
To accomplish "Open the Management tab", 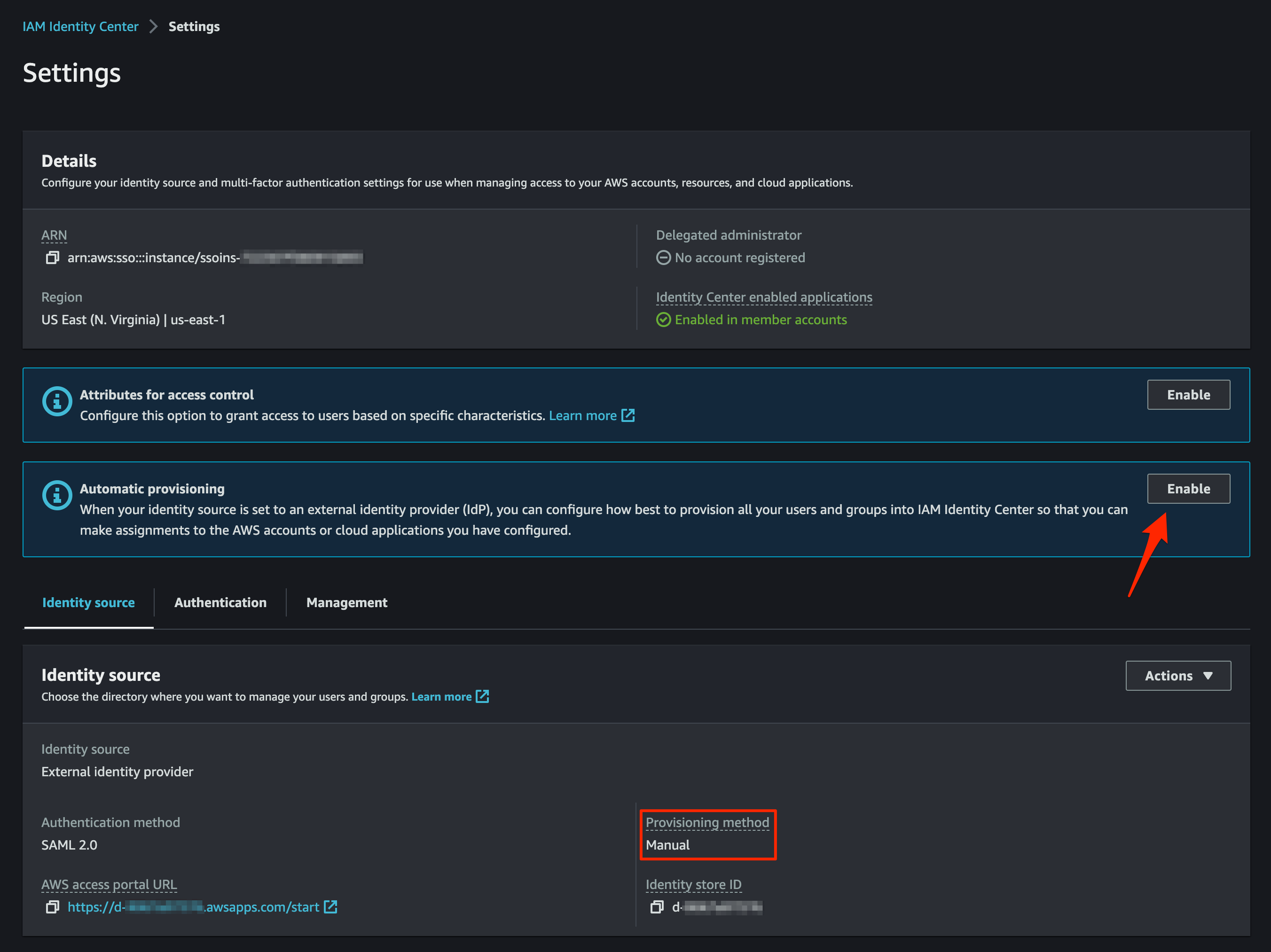I will 347,602.
